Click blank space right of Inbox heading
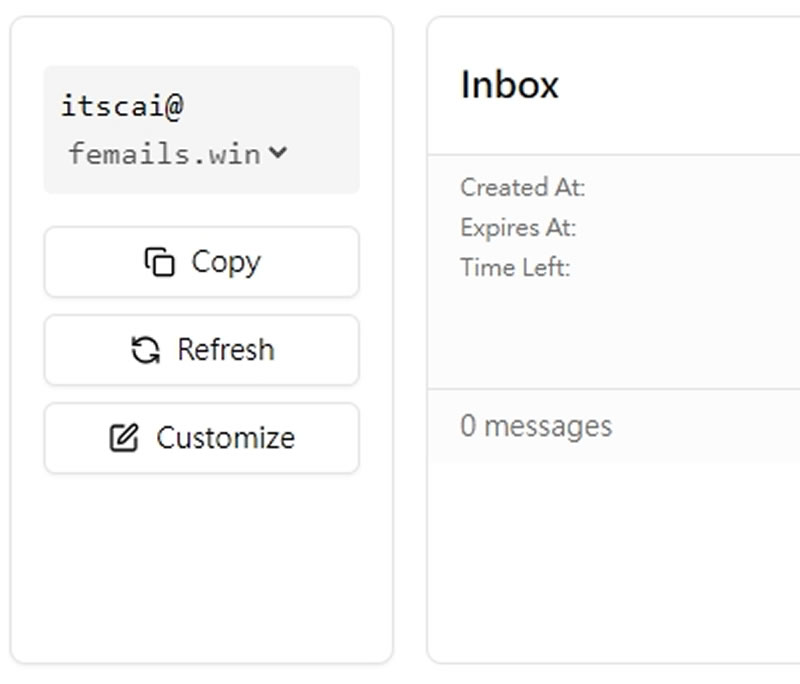The width and height of the screenshot is (800, 684). point(690,85)
